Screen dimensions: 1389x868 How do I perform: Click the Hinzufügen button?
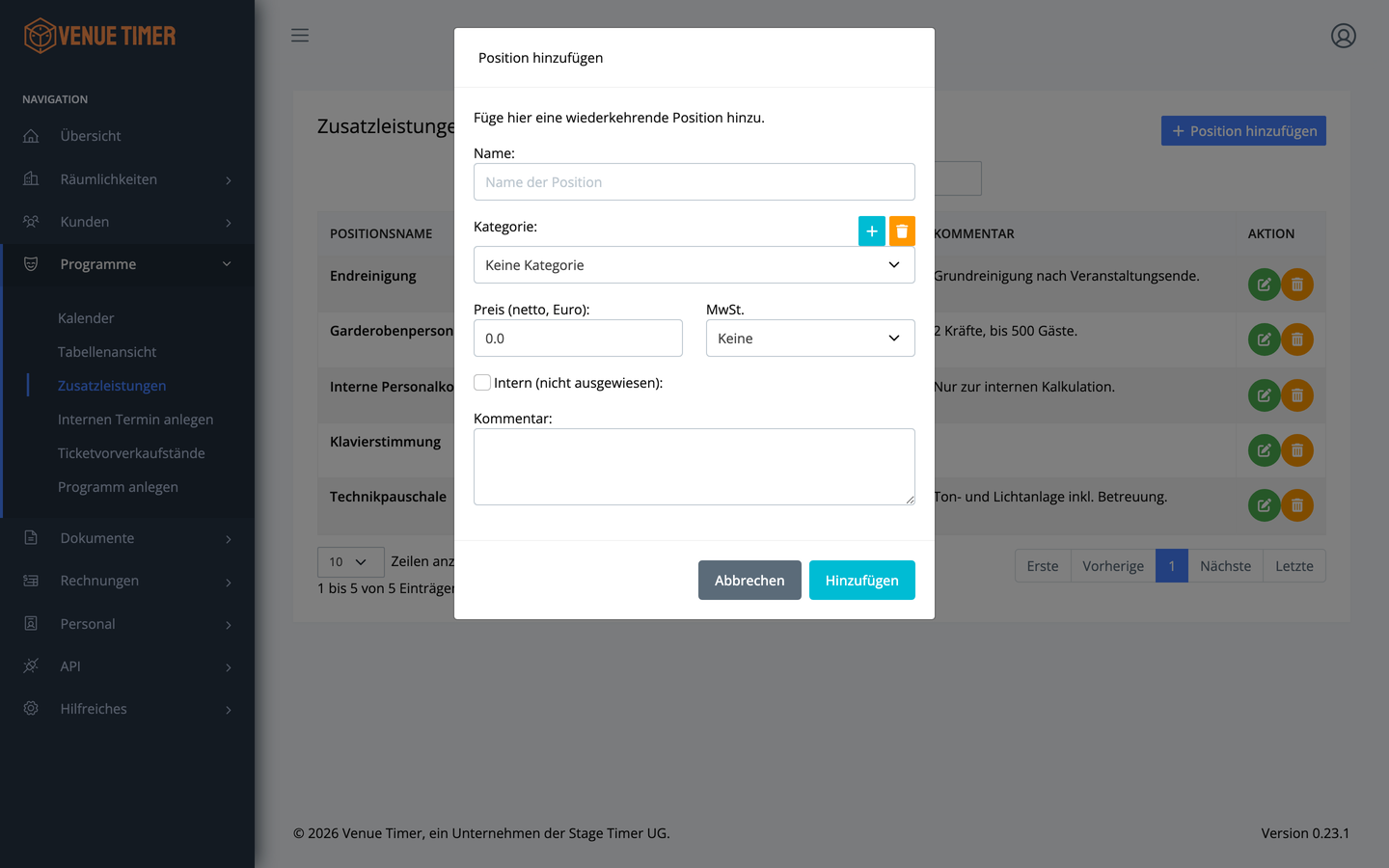coord(862,581)
